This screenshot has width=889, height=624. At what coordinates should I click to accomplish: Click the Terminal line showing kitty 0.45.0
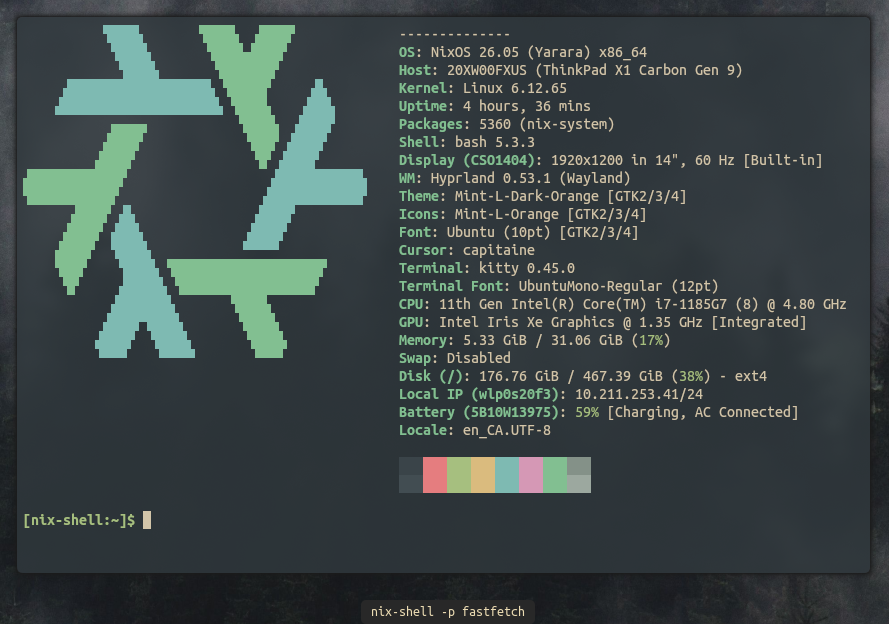coord(486,268)
